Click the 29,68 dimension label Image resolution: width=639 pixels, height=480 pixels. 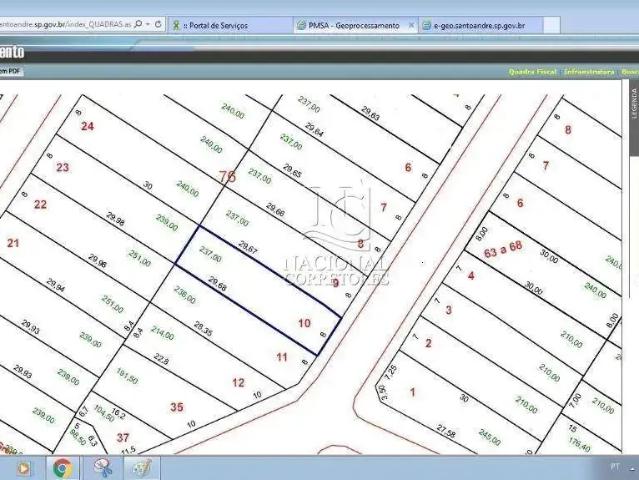tap(217, 284)
